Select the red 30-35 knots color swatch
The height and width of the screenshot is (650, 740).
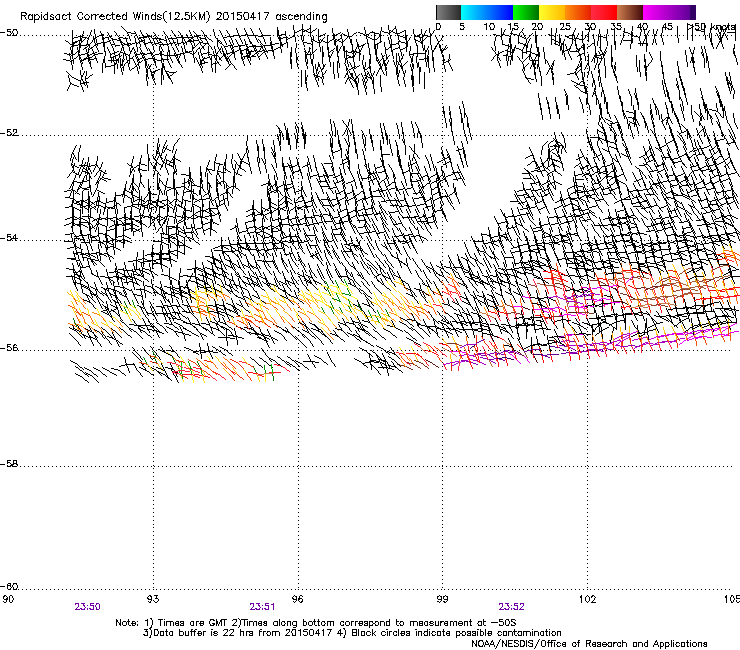604,12
